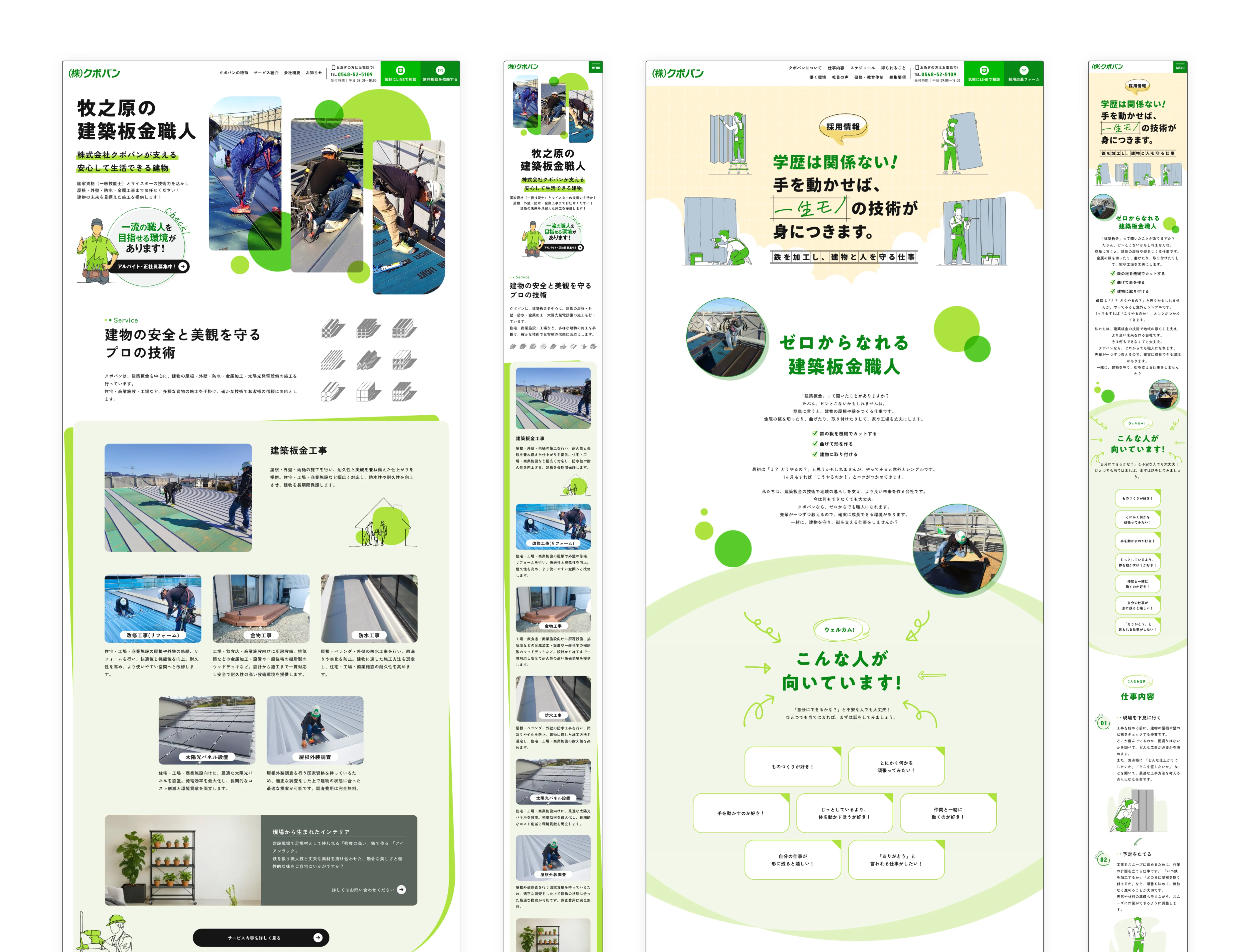Click the mail icon above 無料相談を依頼する
Screen dimensions: 1247x952
tap(440, 70)
